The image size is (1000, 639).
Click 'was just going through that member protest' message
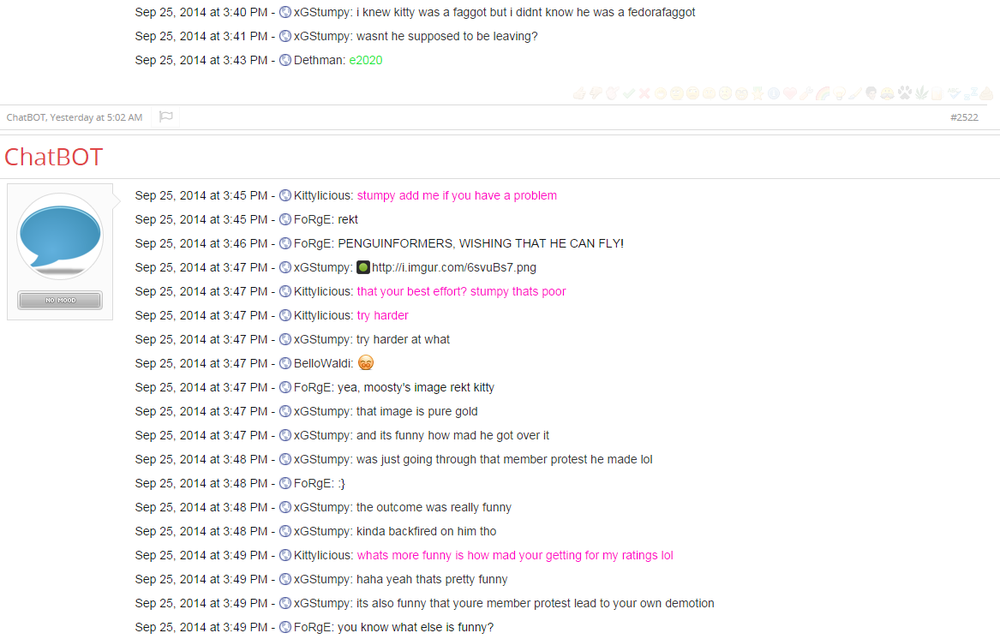[504, 460]
